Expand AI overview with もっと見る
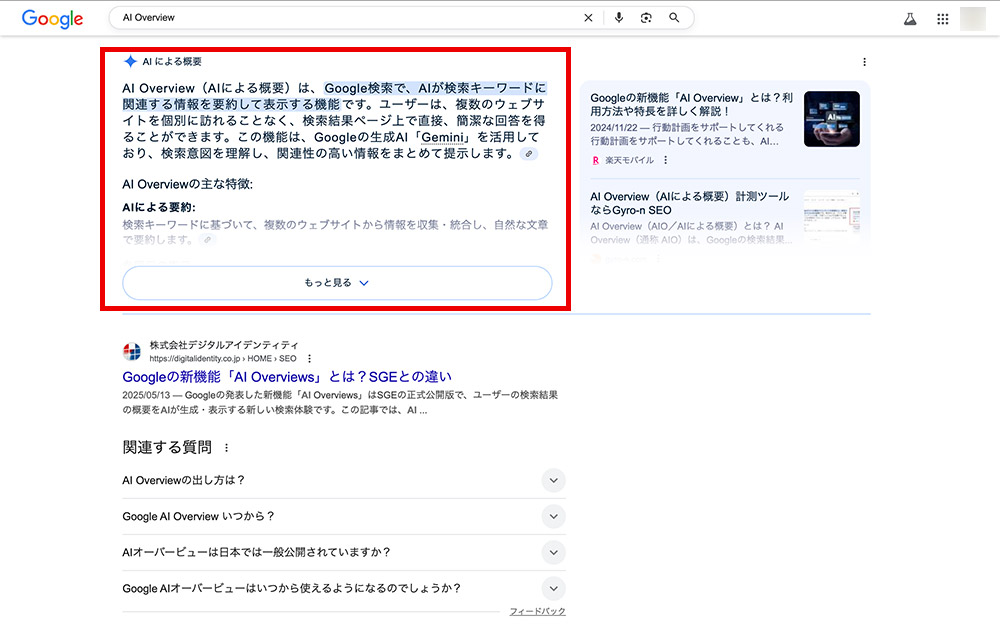 tap(337, 283)
